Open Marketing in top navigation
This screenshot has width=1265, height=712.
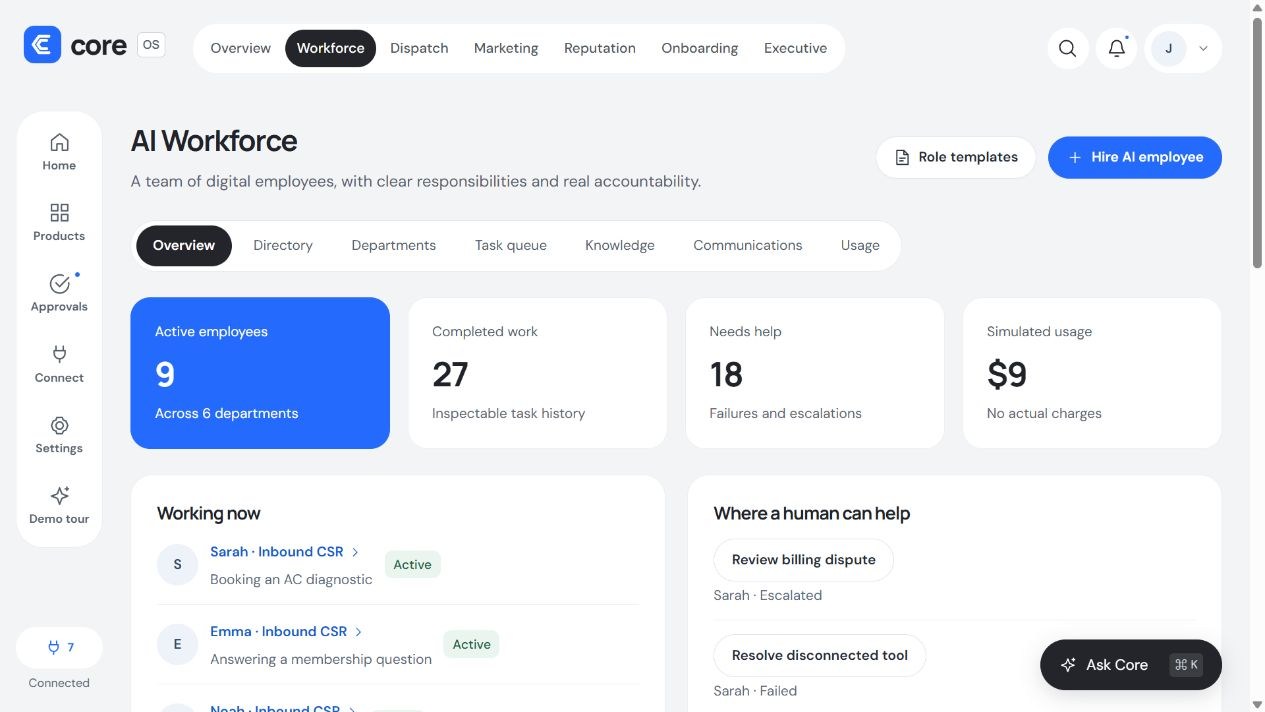[506, 48]
